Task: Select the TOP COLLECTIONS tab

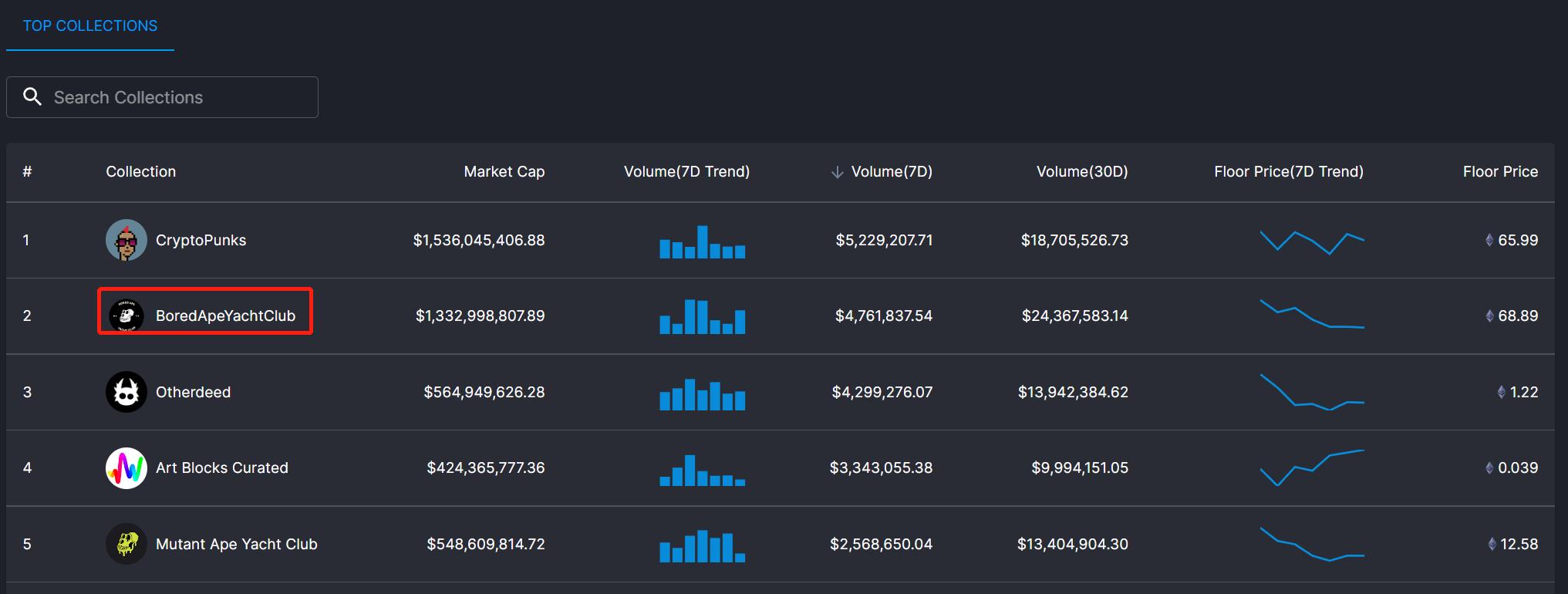Action: pos(90,25)
